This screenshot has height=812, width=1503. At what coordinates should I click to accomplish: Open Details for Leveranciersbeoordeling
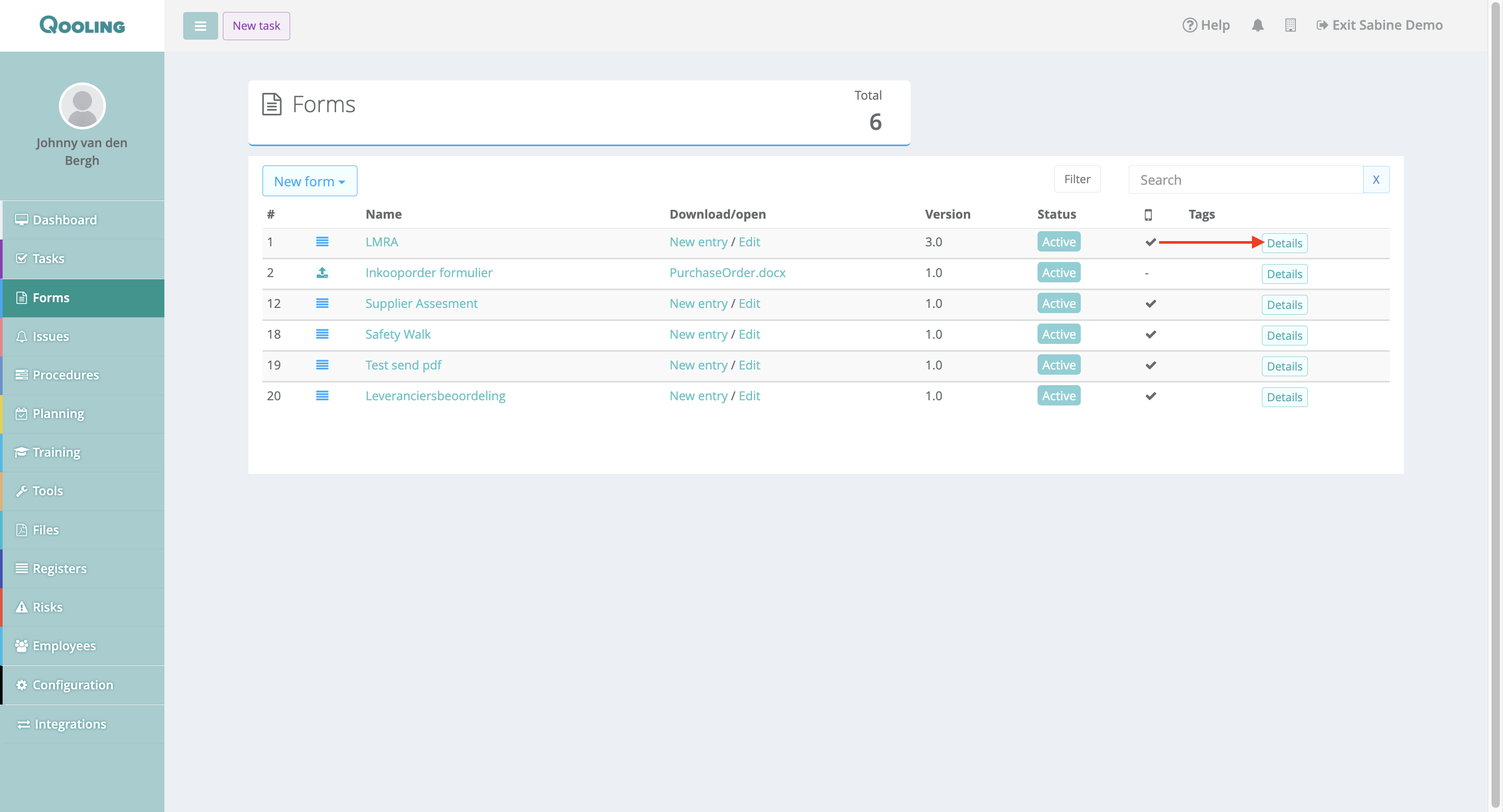(x=1284, y=397)
